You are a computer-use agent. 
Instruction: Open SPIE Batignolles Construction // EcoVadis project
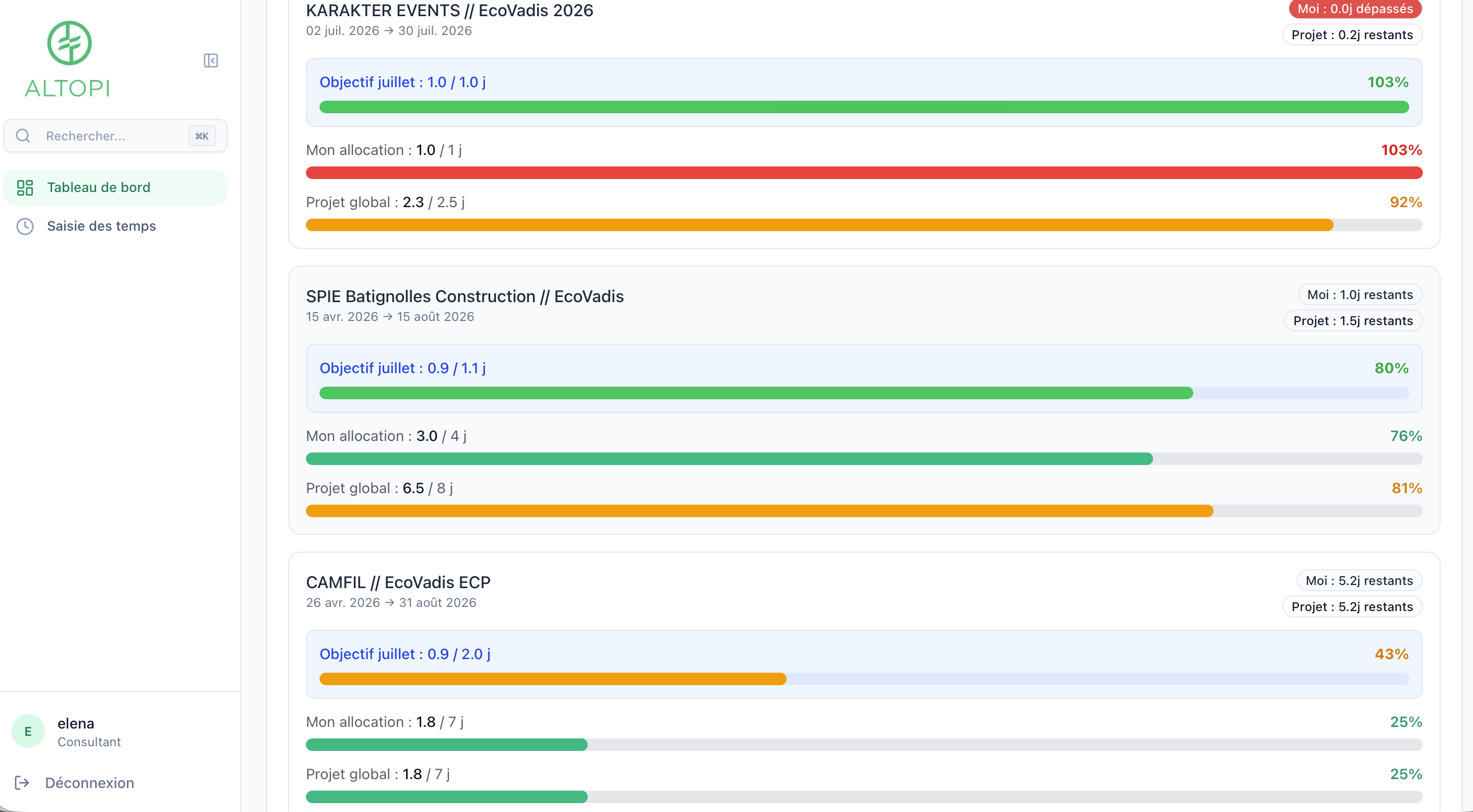[x=465, y=296]
